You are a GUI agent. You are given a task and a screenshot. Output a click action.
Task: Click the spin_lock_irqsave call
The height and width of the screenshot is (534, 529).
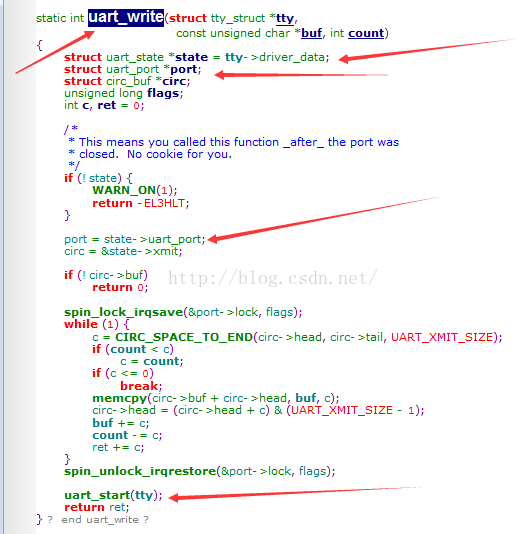click(124, 312)
